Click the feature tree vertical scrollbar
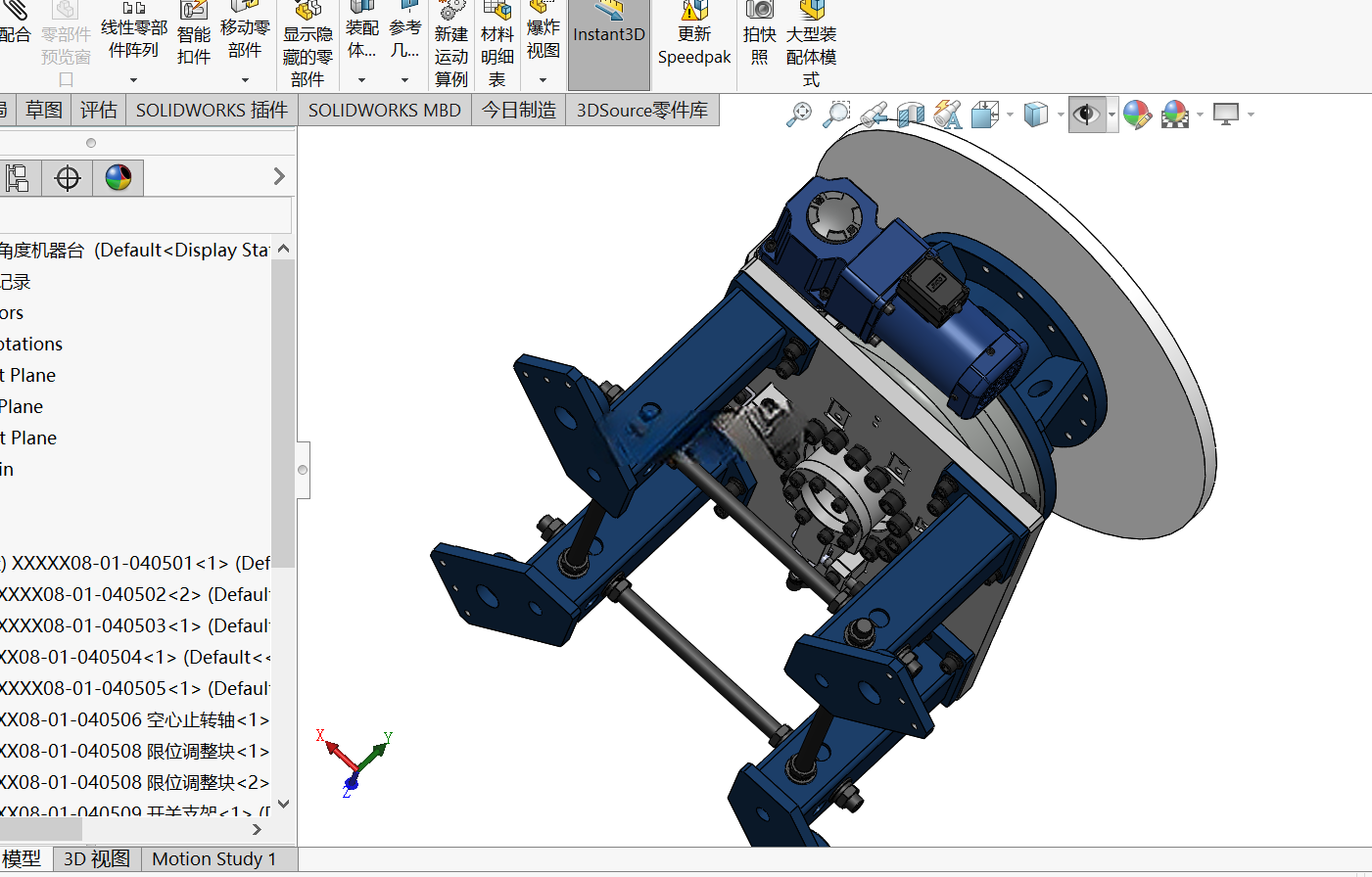This screenshot has width=1372, height=877. coord(283,410)
